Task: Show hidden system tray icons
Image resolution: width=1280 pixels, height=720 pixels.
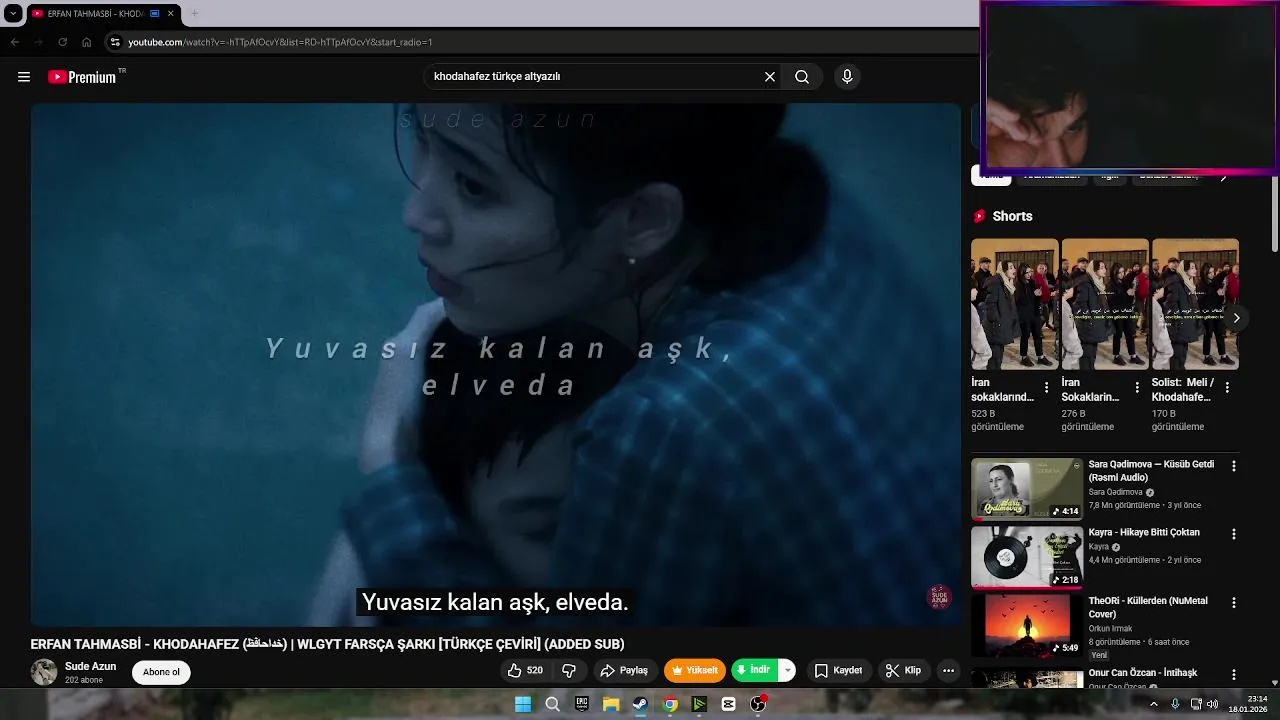Action: coord(1153,704)
